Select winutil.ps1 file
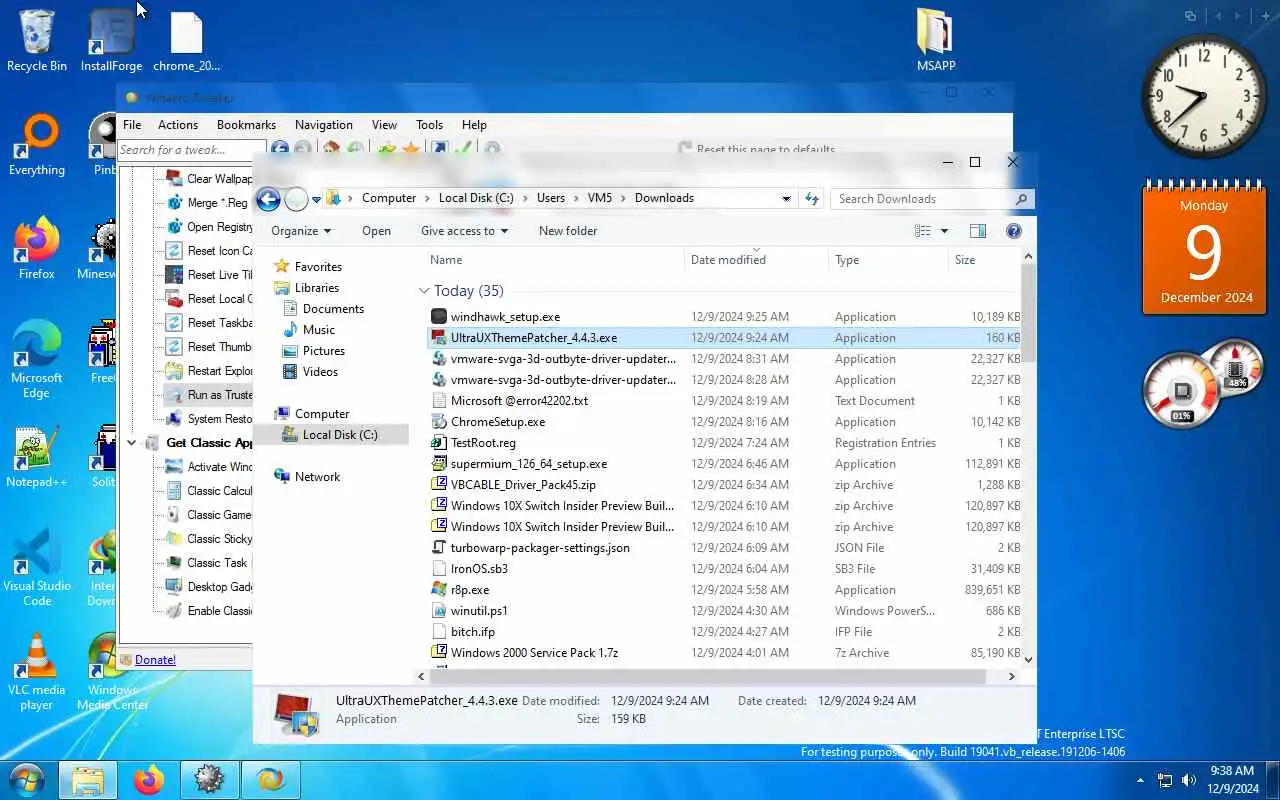This screenshot has height=800, width=1280. tap(479, 611)
